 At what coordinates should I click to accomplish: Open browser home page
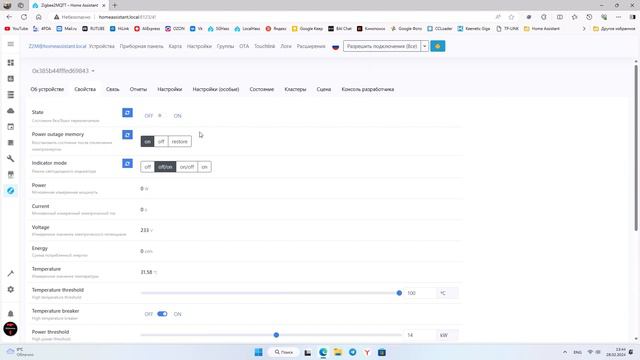(39, 17)
